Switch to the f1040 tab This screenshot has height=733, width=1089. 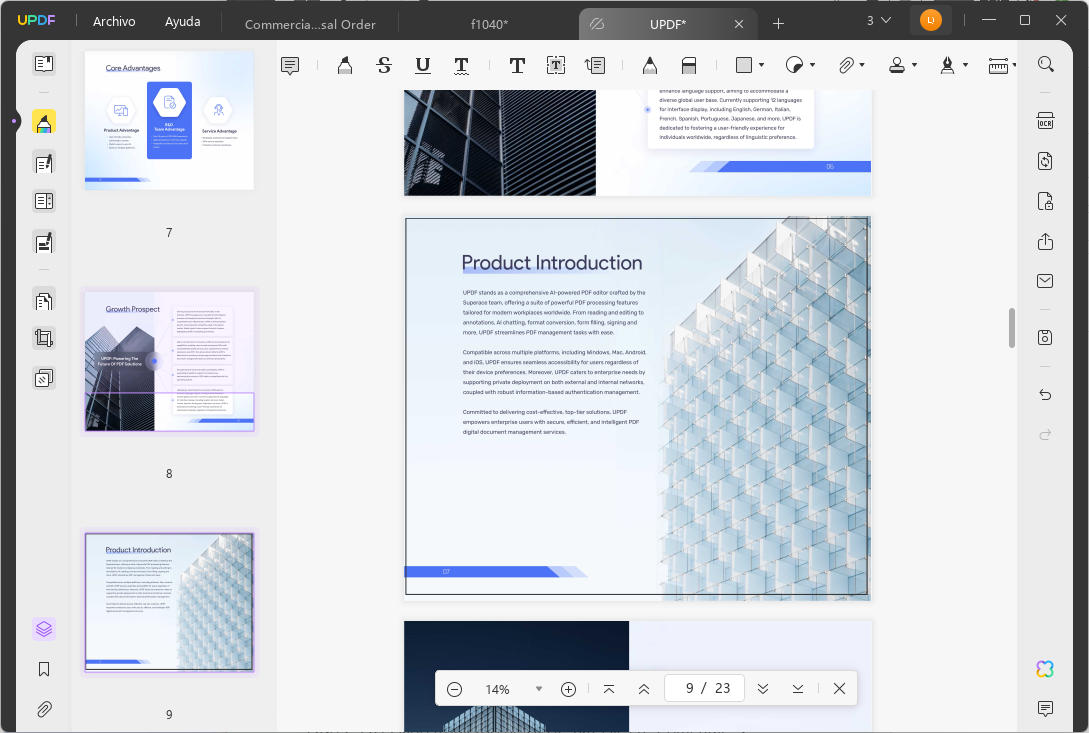tap(489, 24)
